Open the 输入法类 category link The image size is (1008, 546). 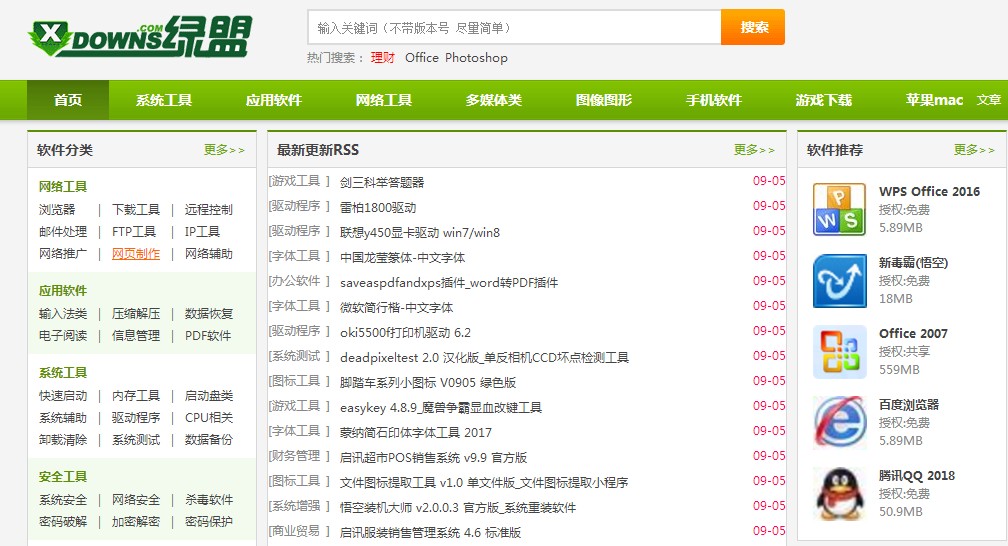pyautogui.click(x=63, y=314)
